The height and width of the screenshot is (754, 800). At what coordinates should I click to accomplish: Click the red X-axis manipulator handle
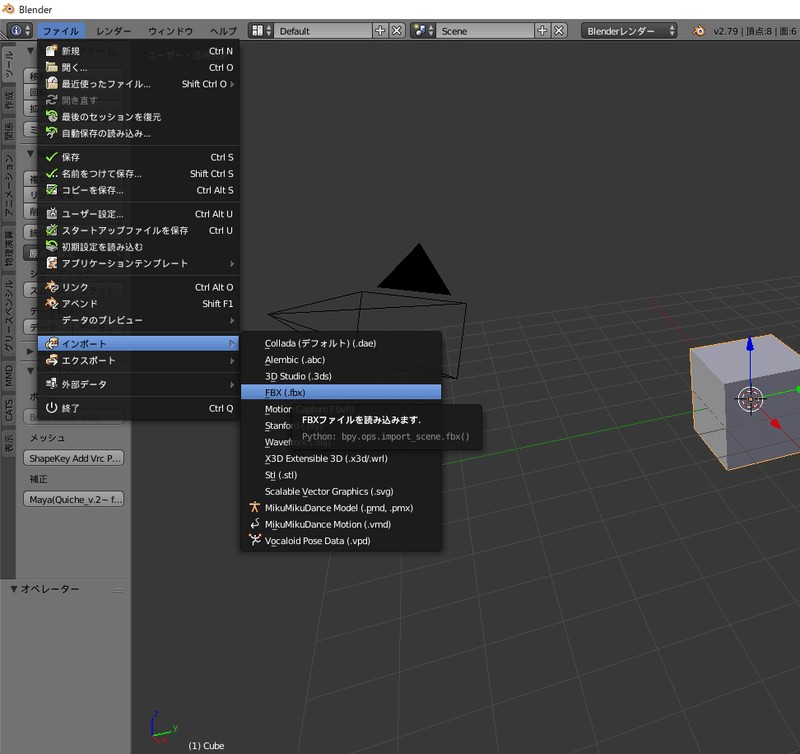[x=776, y=423]
